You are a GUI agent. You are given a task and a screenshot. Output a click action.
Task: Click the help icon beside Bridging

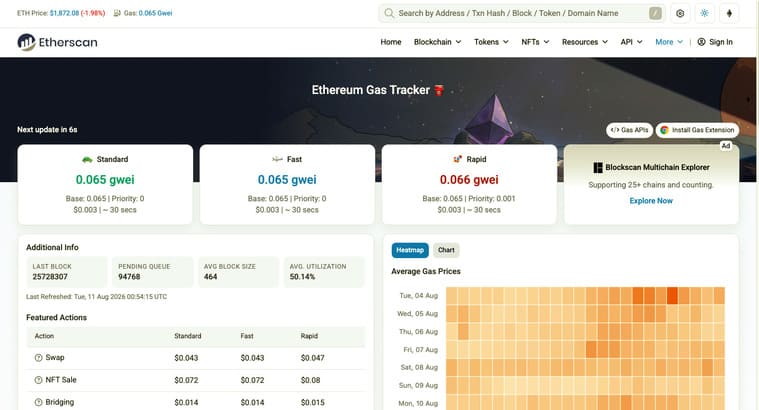point(38,402)
